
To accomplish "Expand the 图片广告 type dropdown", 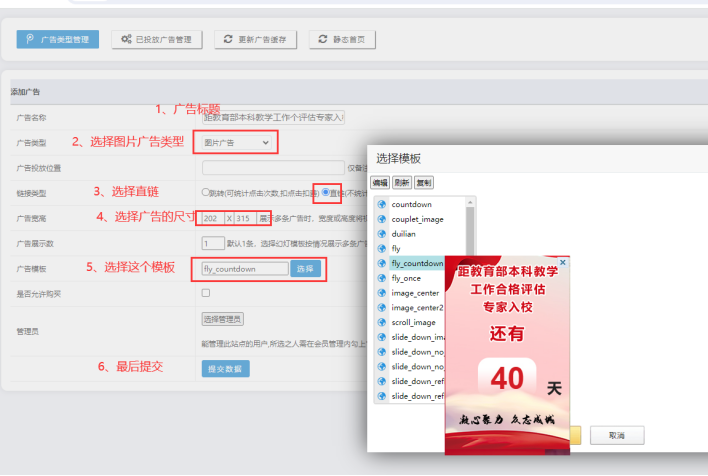I will click(x=235, y=143).
